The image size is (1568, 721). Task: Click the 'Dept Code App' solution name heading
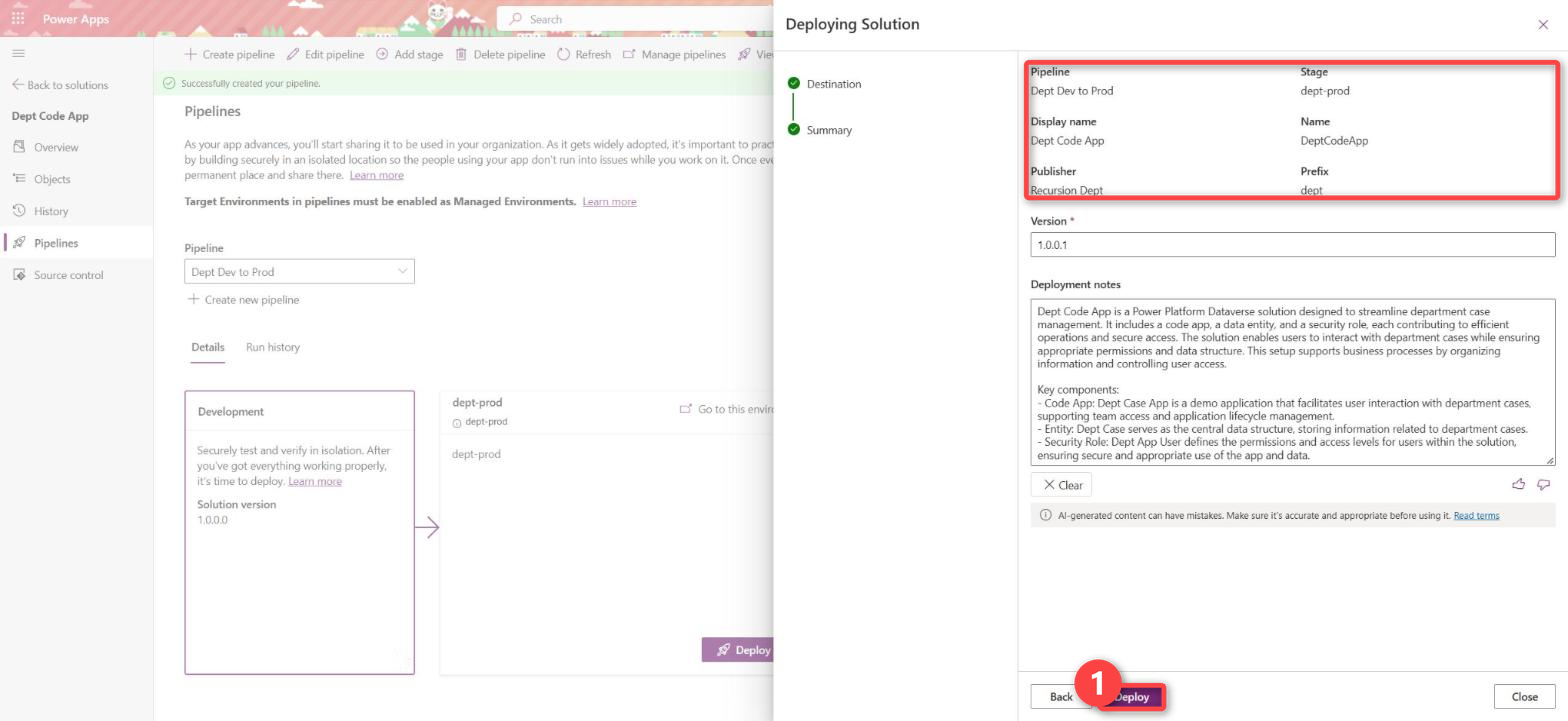[x=50, y=116]
